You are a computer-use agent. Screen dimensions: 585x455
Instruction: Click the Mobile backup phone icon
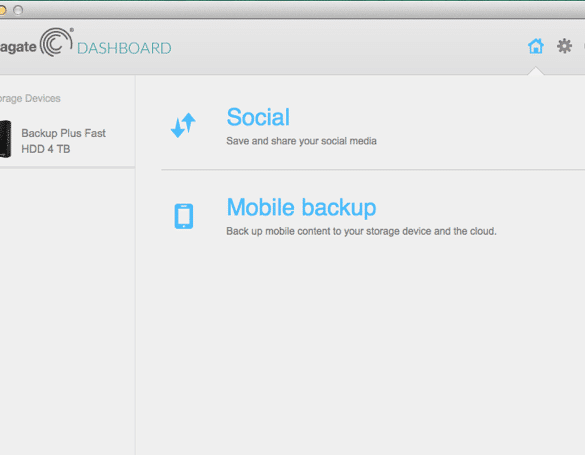[184, 216]
